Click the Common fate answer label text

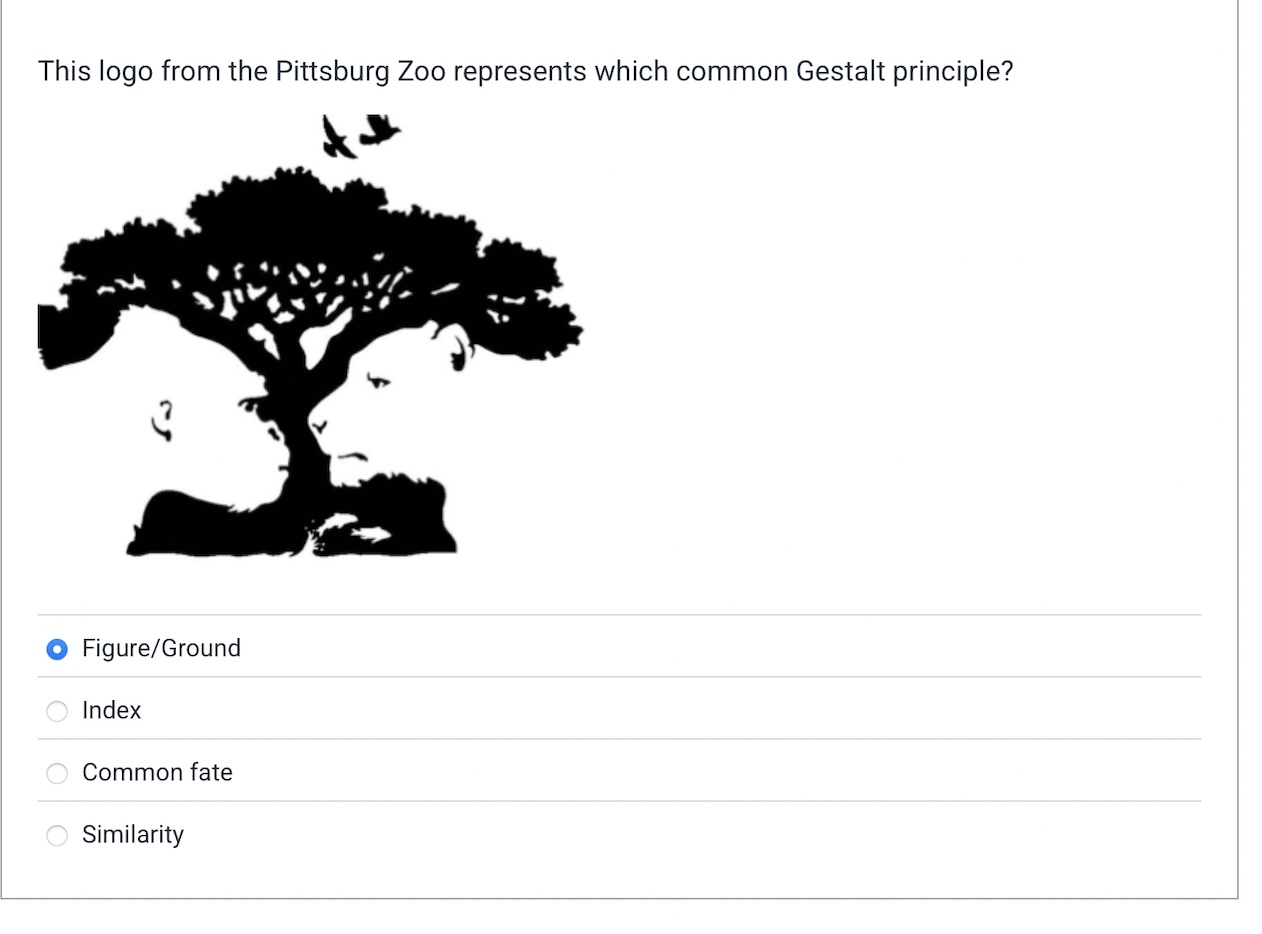tap(157, 772)
